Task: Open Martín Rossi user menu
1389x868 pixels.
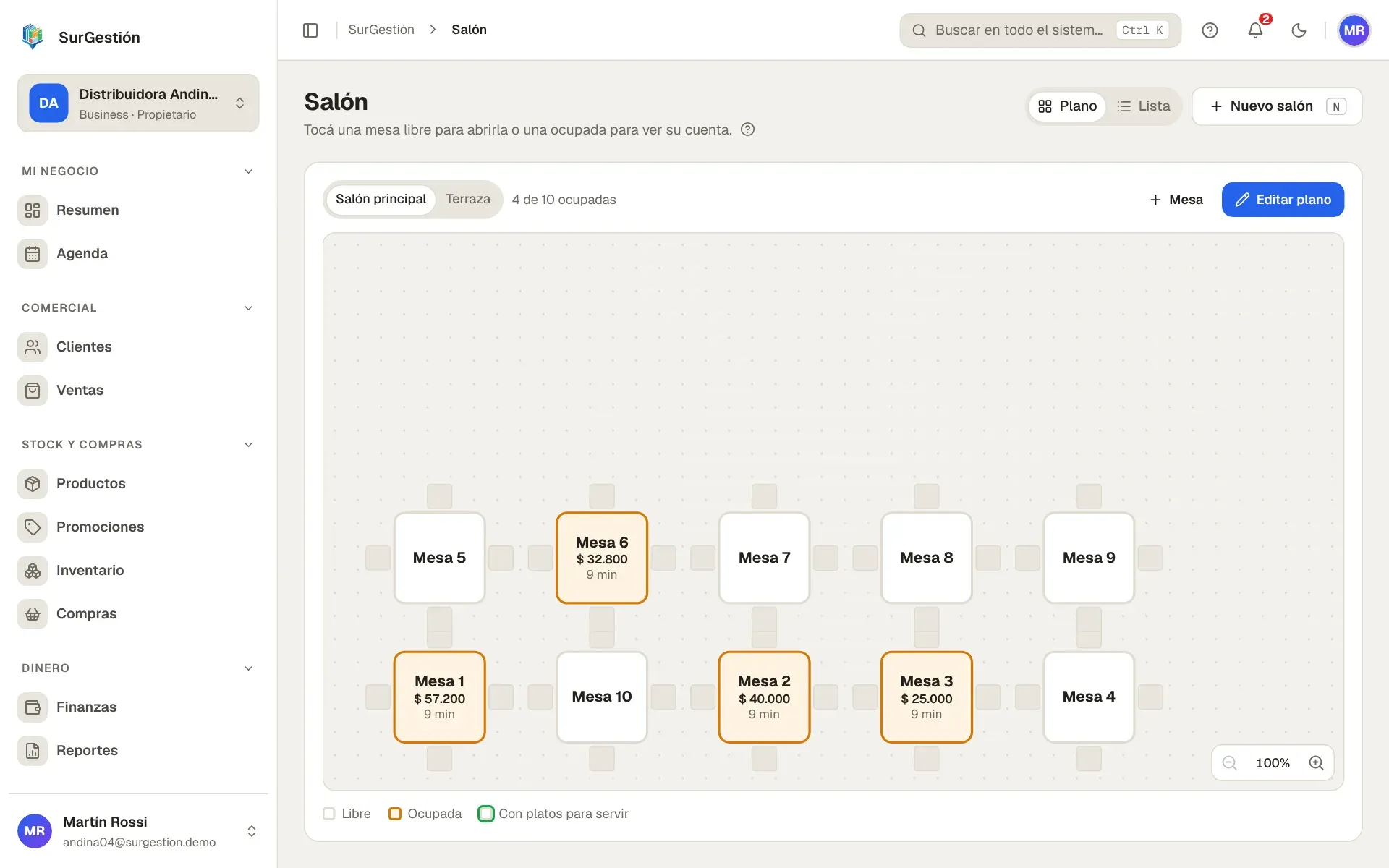Action: [x=138, y=831]
